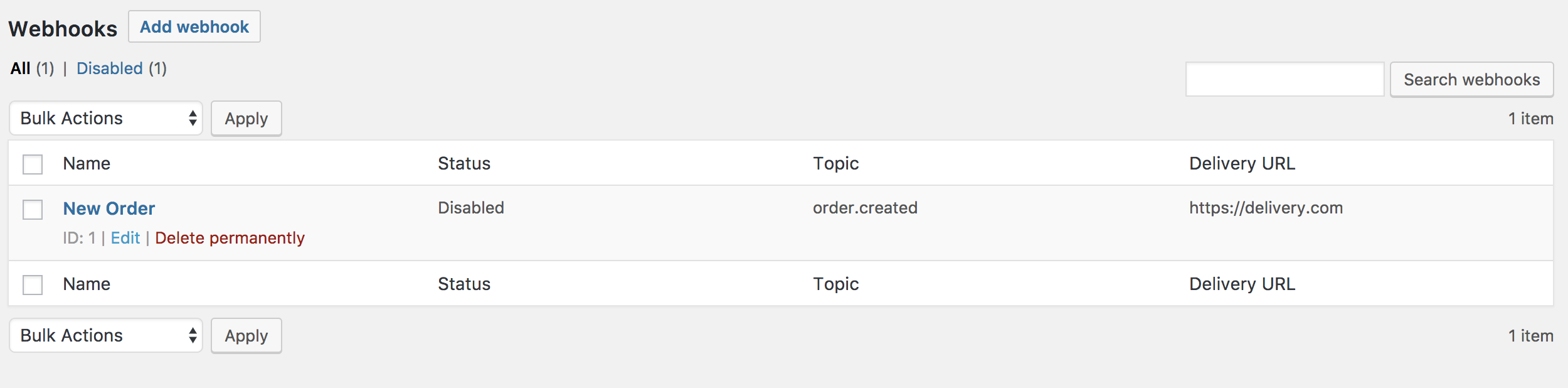This screenshot has height=388, width=1568.
Task: Click Delete permanently for New Order
Action: (x=230, y=238)
